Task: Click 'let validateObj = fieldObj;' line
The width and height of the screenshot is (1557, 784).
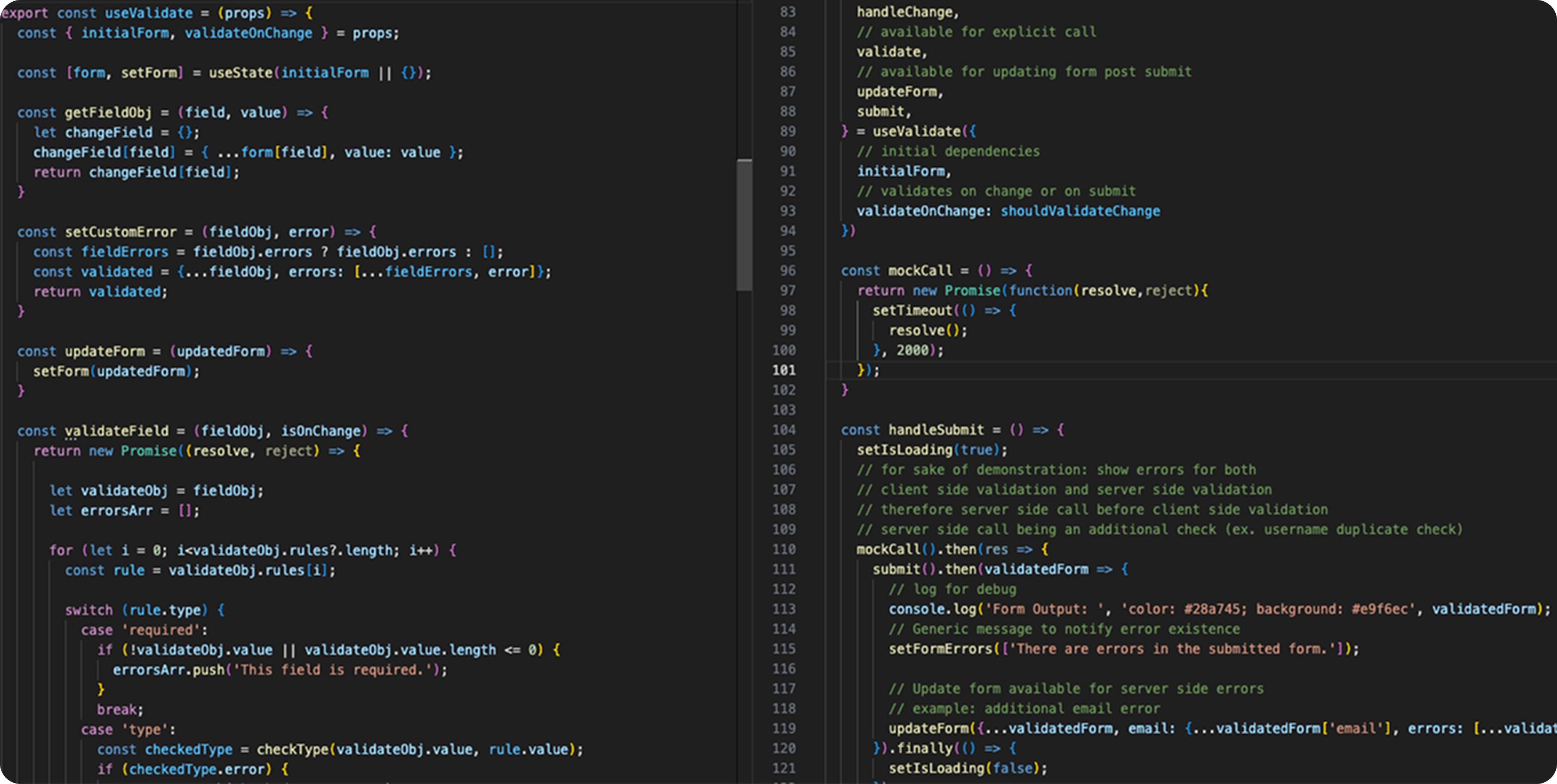Action: [x=157, y=491]
